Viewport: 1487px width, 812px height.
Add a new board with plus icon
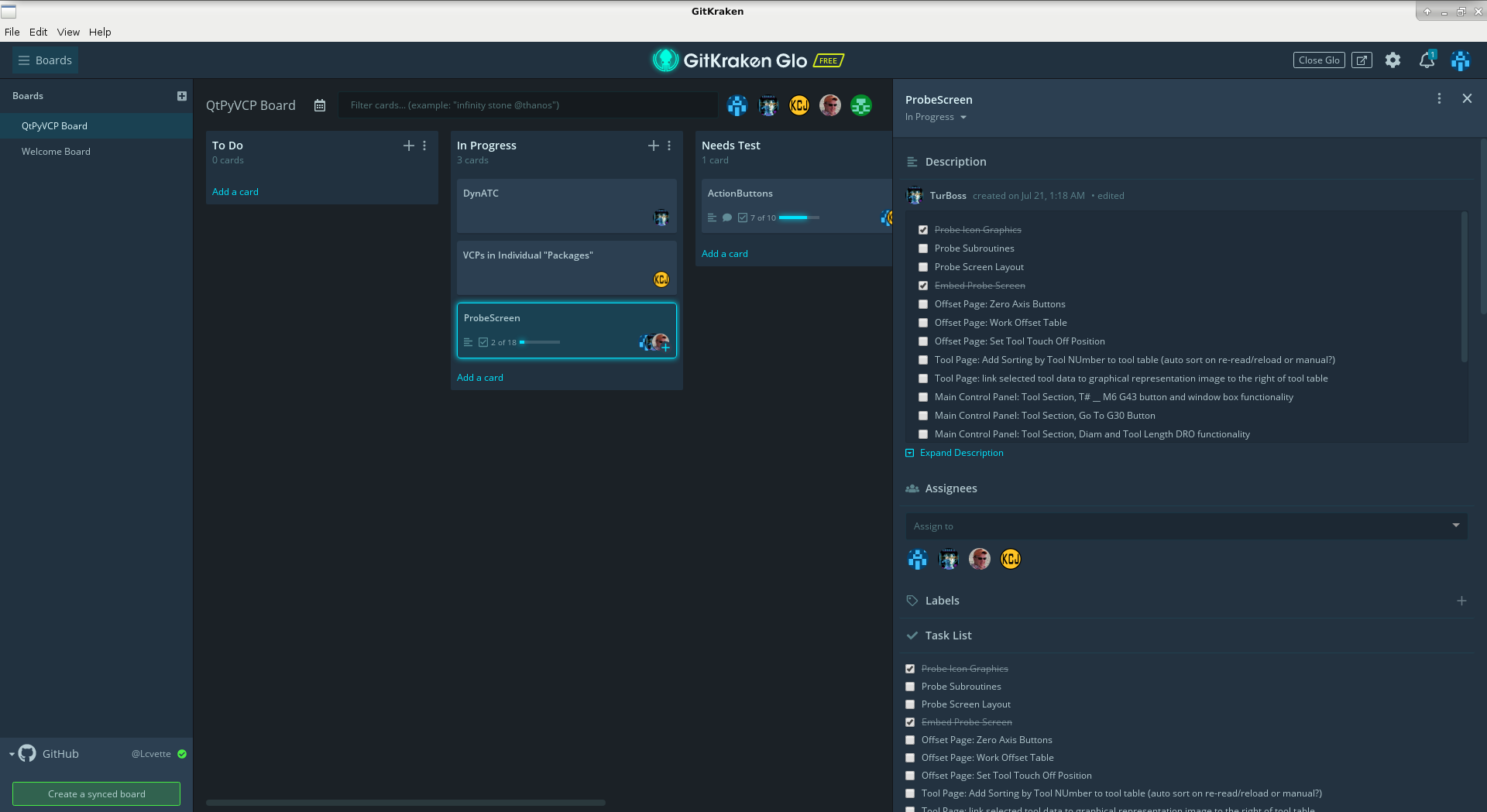pos(182,96)
